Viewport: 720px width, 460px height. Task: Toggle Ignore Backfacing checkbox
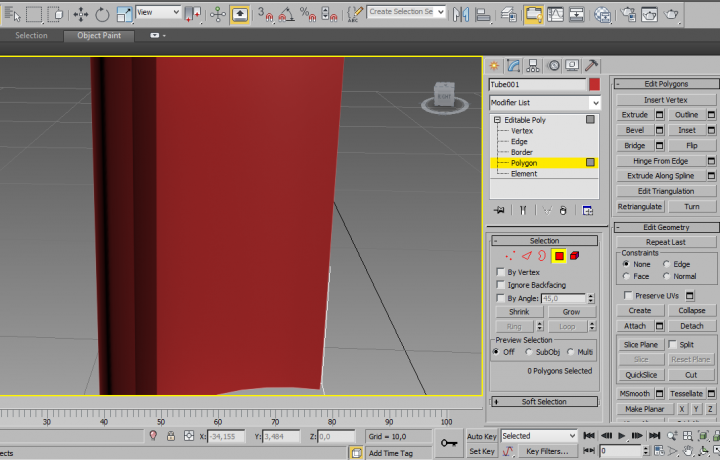(x=501, y=285)
